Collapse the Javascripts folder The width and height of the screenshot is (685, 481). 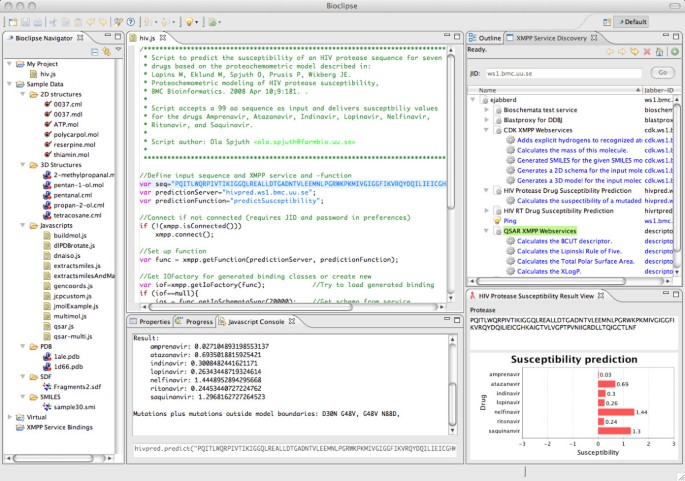tap(23, 225)
